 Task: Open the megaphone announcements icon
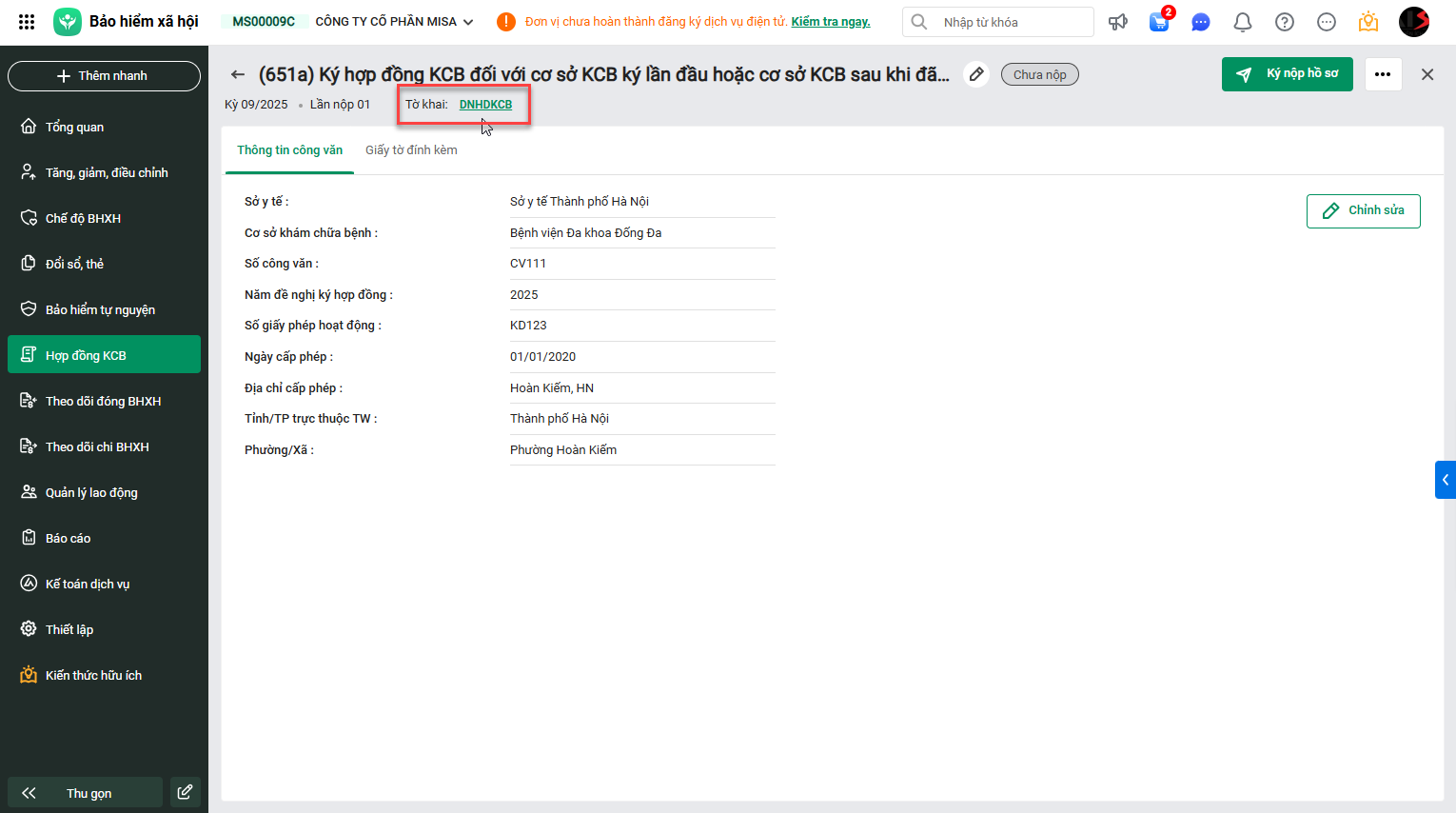coord(1118,22)
